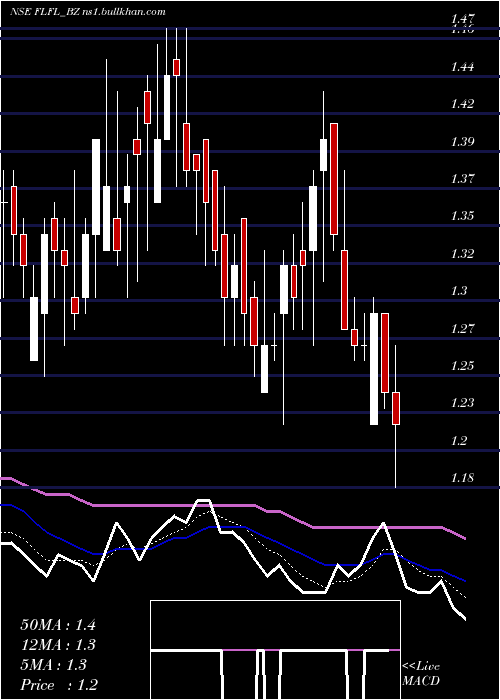This screenshot has width=500, height=700.
Task: Click the 1.3 price axis label
Action: (459, 291)
